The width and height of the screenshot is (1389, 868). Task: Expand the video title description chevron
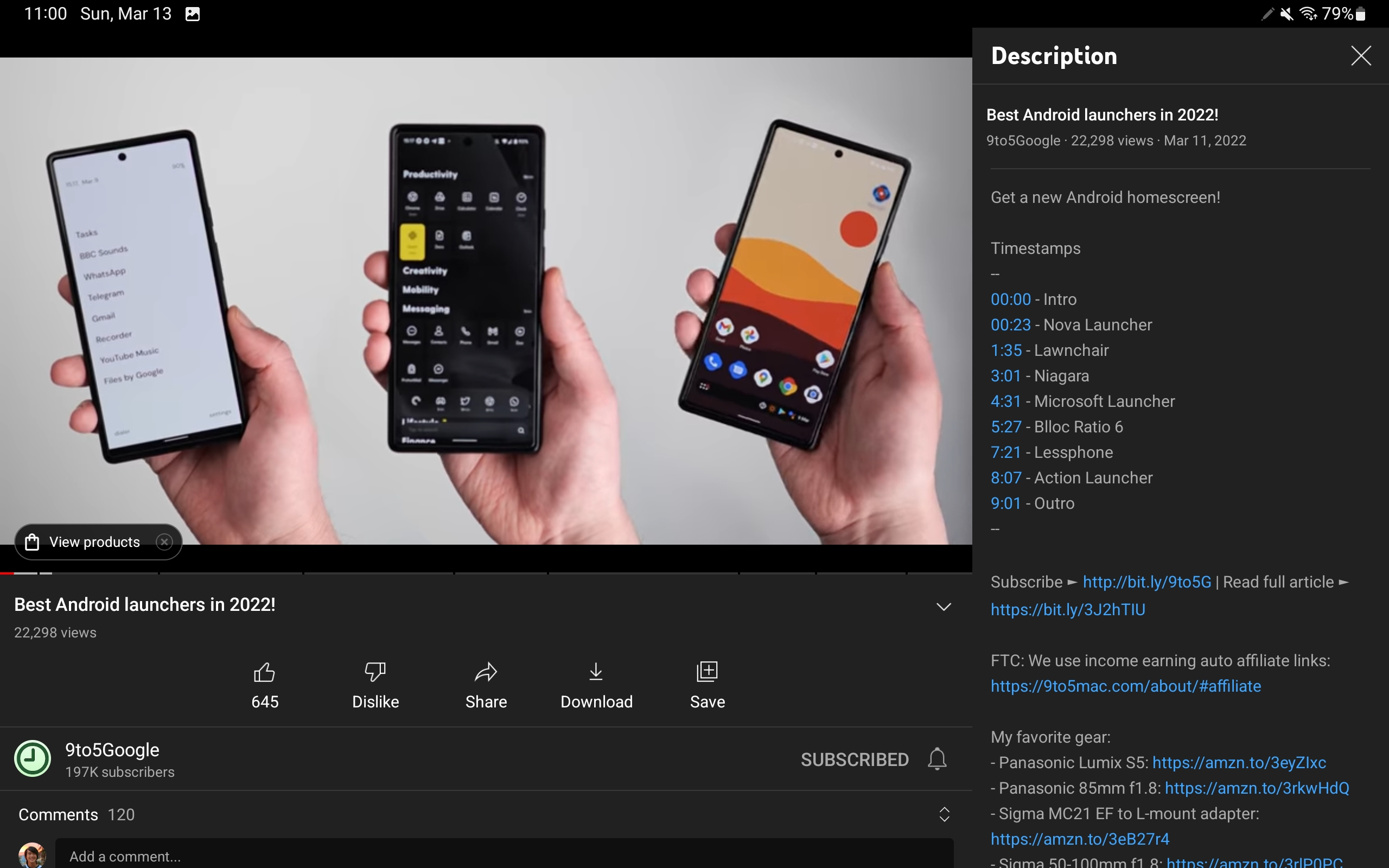point(941,607)
